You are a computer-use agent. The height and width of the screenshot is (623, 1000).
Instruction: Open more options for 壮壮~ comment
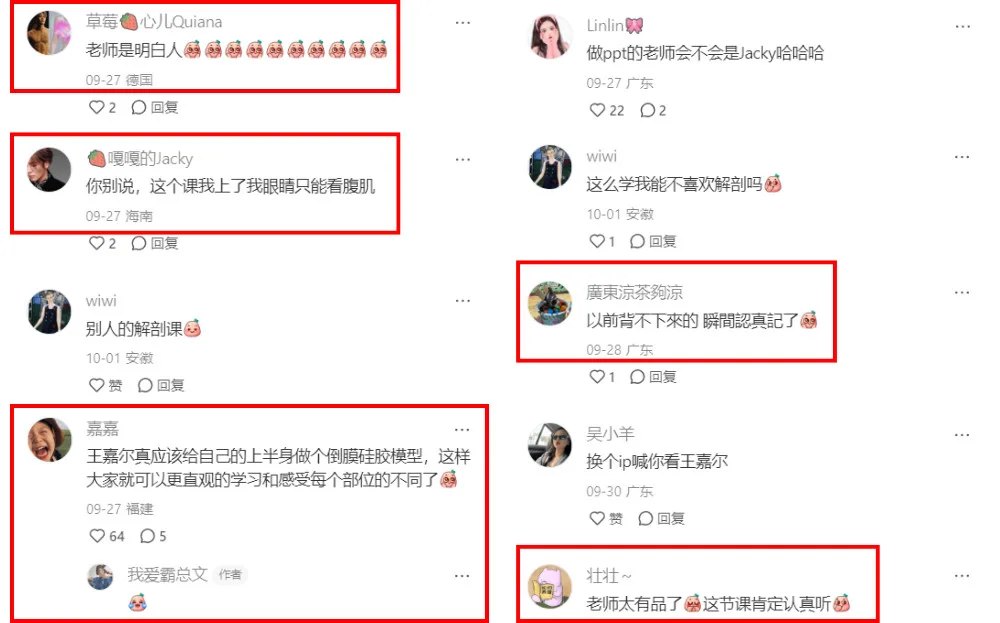(x=962, y=576)
